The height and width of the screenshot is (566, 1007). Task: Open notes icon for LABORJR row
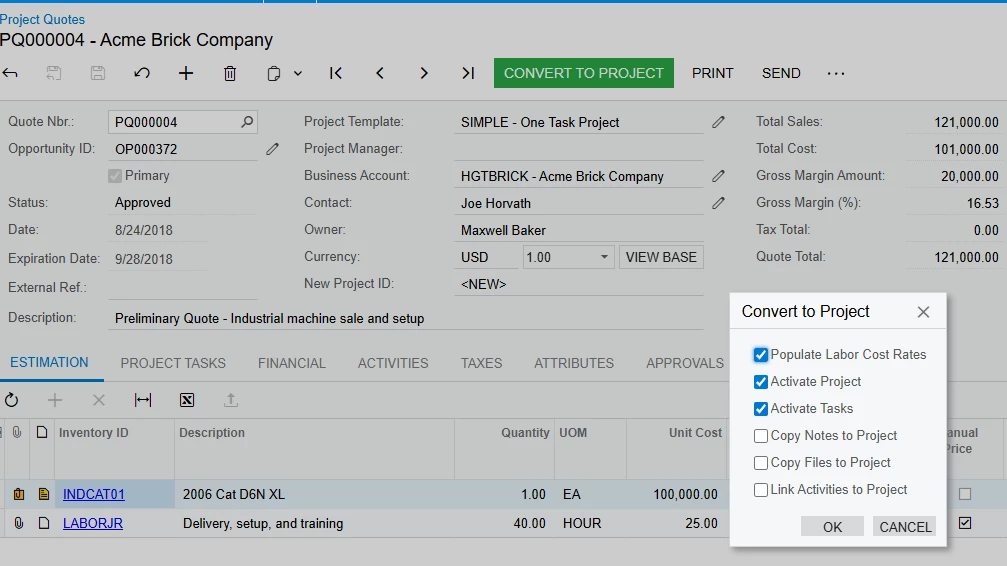44,523
